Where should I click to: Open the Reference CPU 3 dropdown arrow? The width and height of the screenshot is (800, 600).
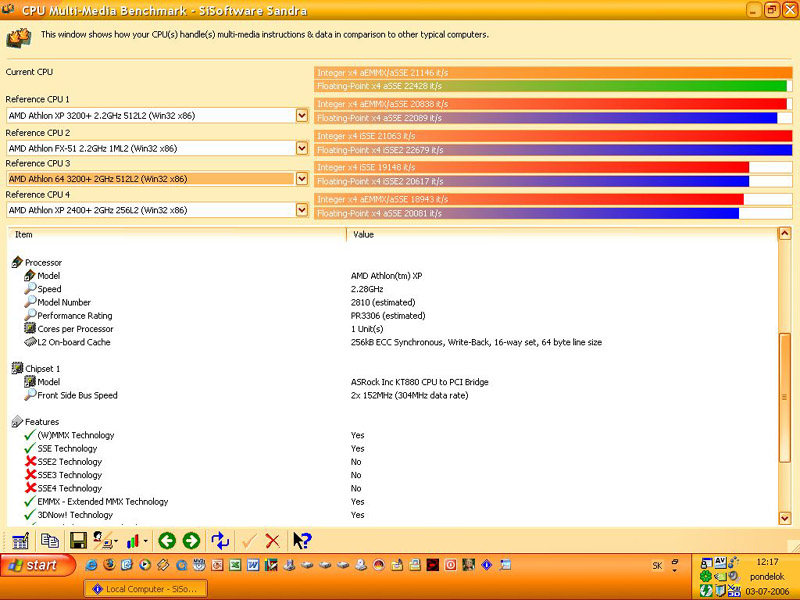point(302,179)
